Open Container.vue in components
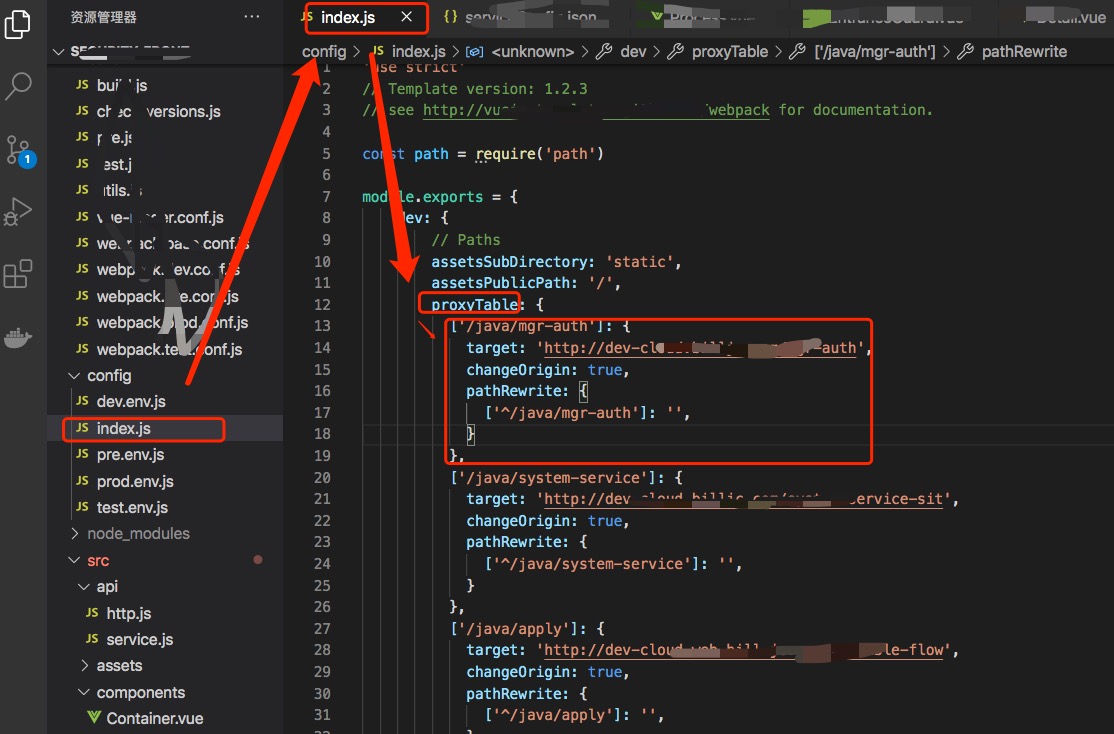 [154, 718]
